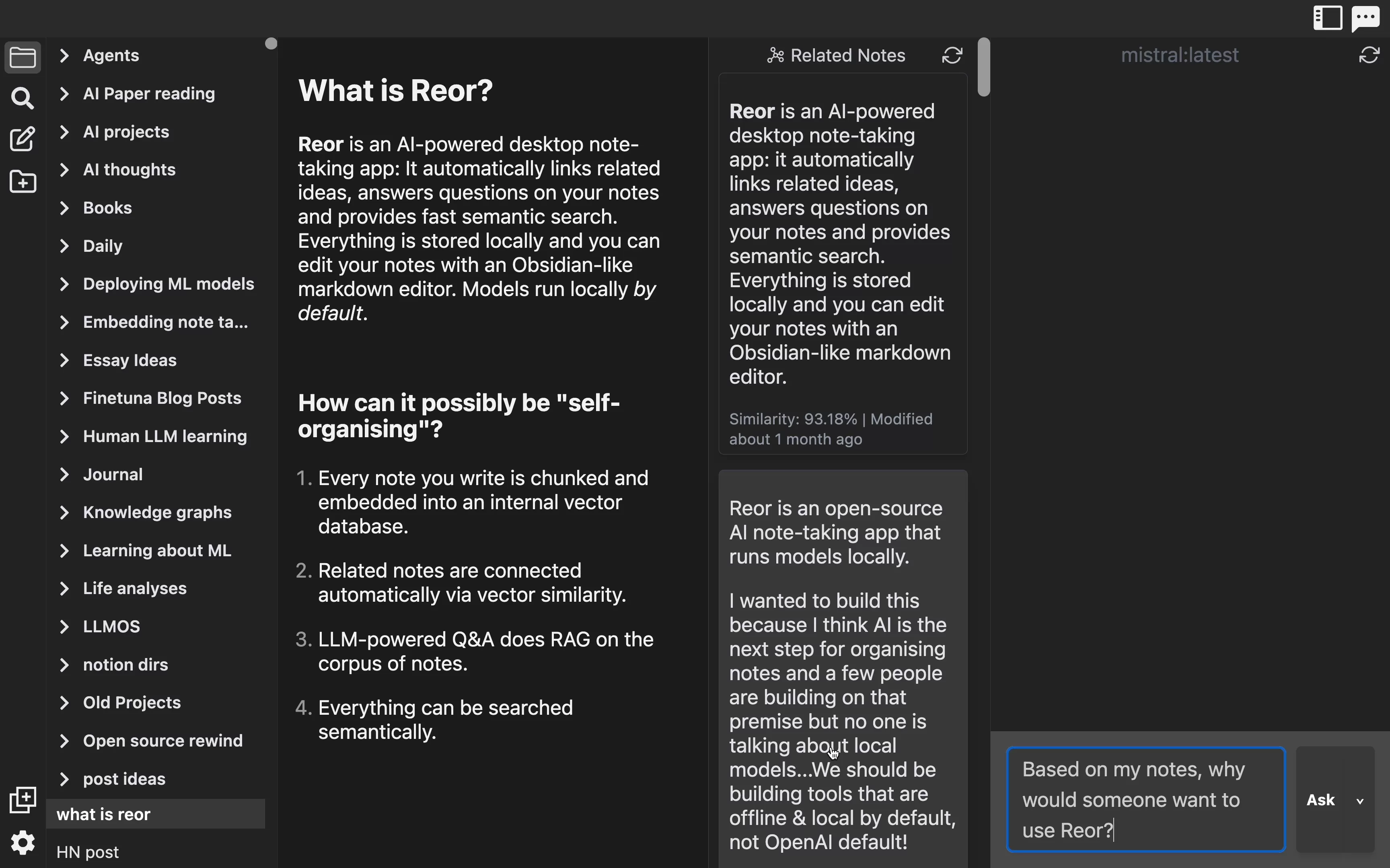Open the semantic search icon in sidebar
This screenshot has height=868, width=1390.
23,99
